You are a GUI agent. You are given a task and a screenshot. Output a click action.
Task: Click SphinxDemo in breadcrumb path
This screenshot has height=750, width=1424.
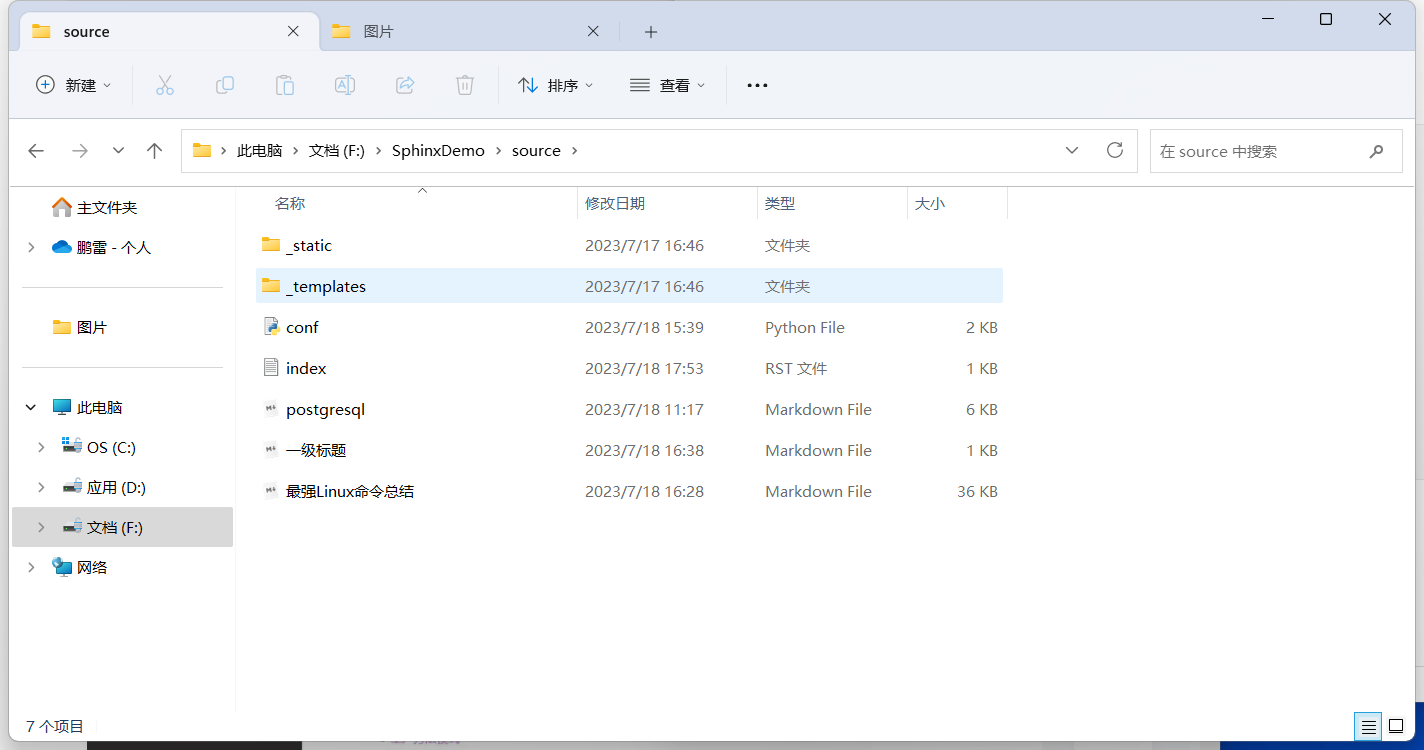438,151
